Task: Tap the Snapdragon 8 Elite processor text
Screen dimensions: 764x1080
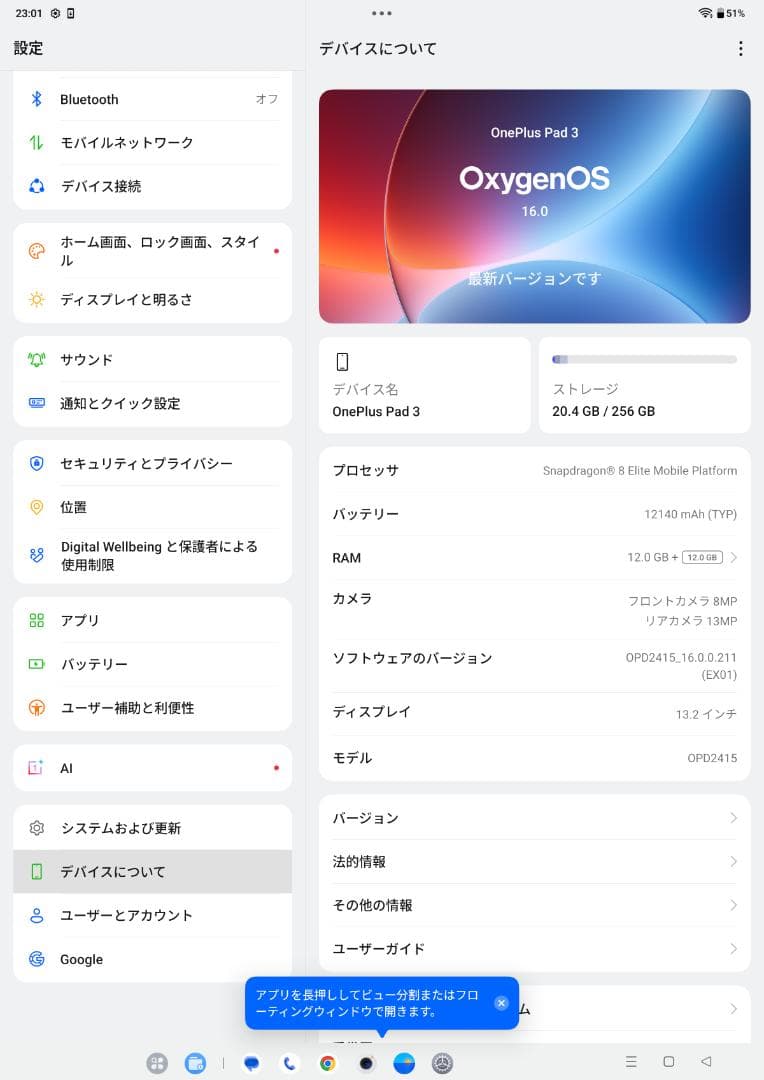Action: coord(640,470)
